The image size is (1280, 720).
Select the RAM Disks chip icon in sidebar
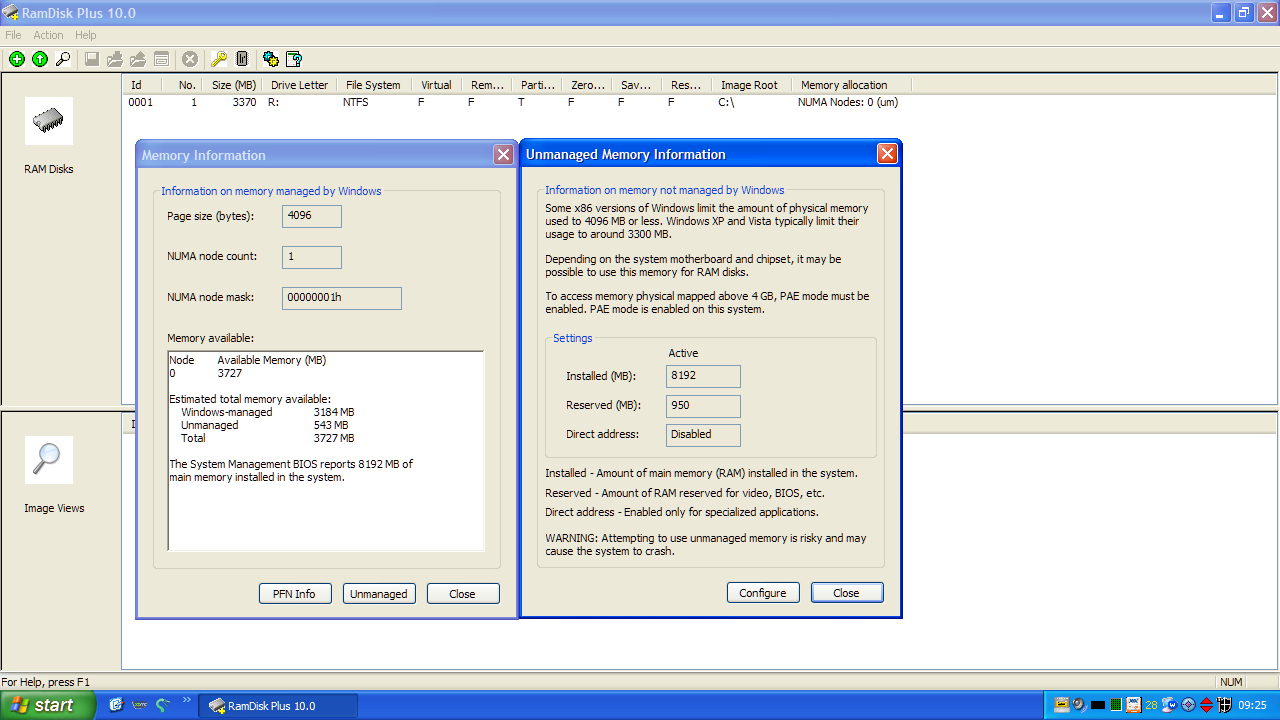49,121
